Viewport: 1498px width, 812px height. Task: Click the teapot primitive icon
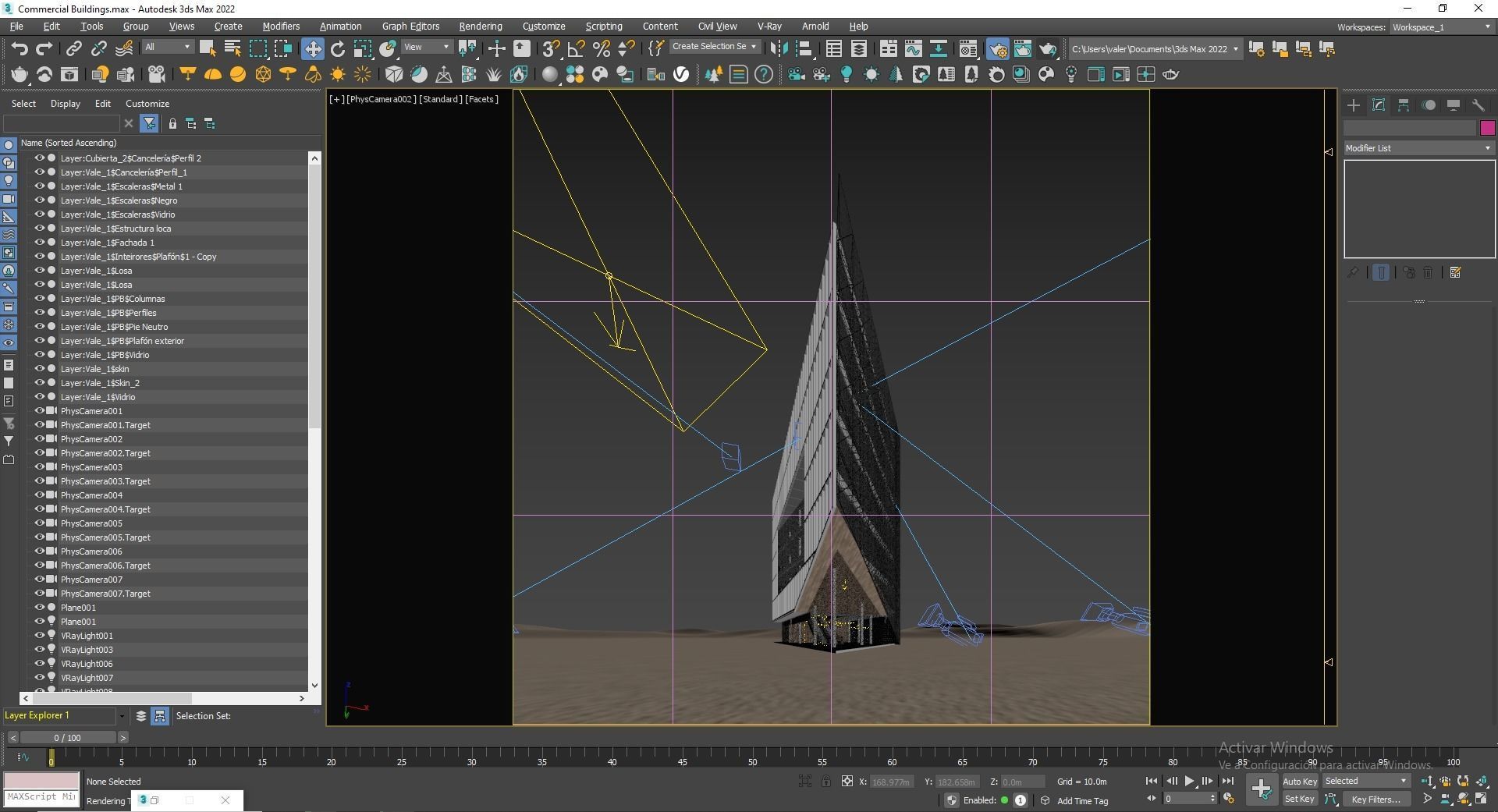[20, 75]
